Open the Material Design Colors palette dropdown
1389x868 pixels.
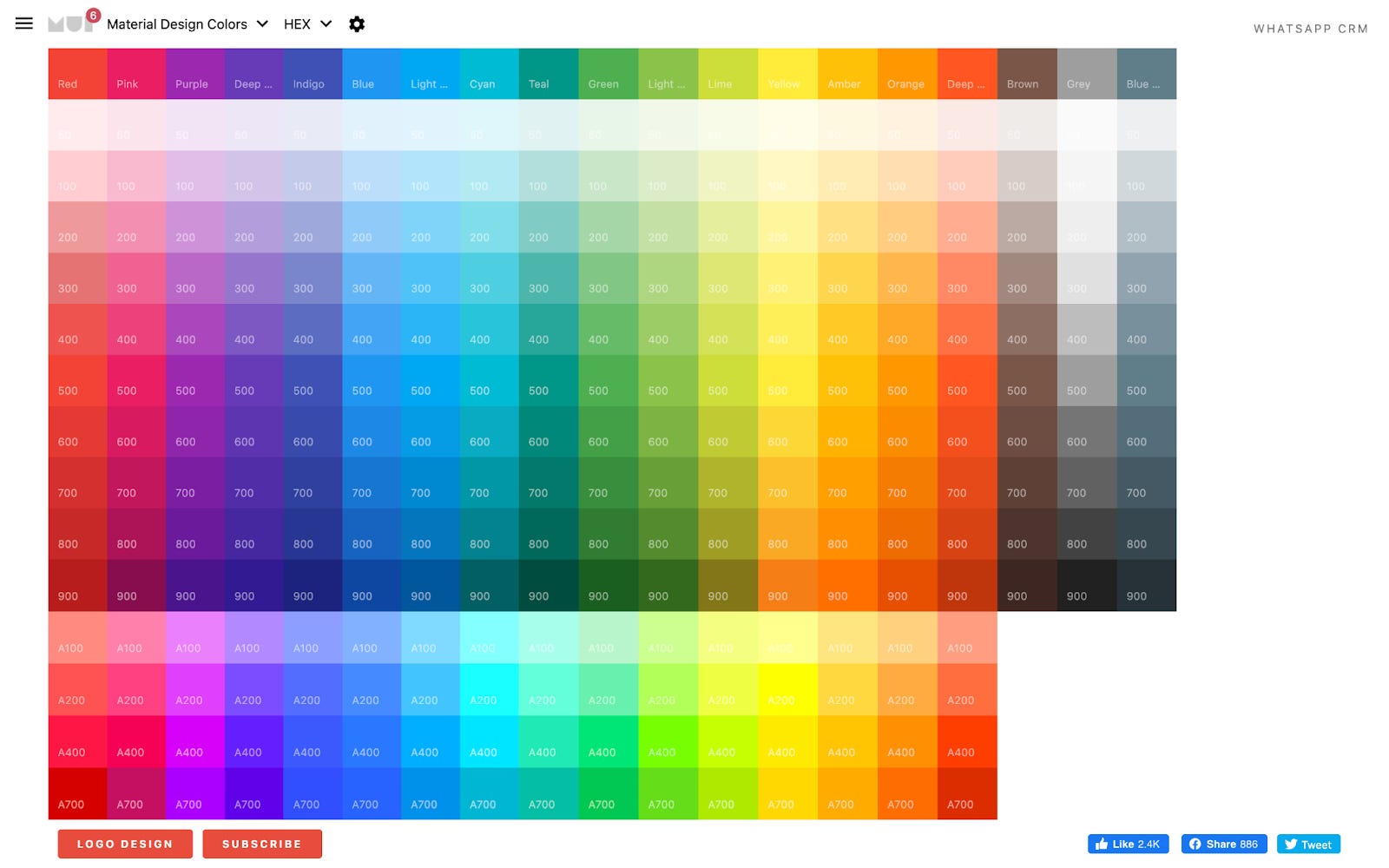176,24
